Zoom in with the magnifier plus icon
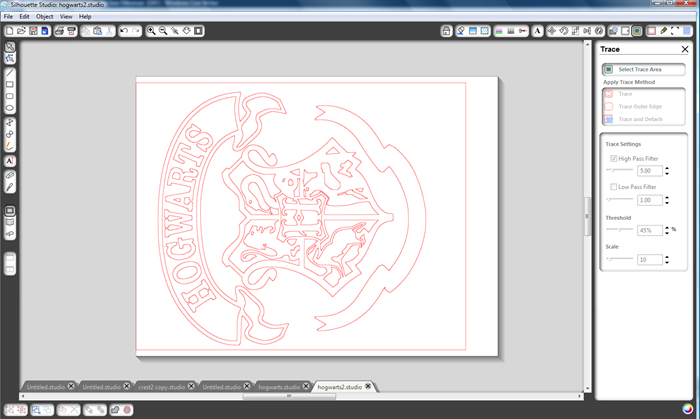This screenshot has width=700, height=419. coord(151,31)
